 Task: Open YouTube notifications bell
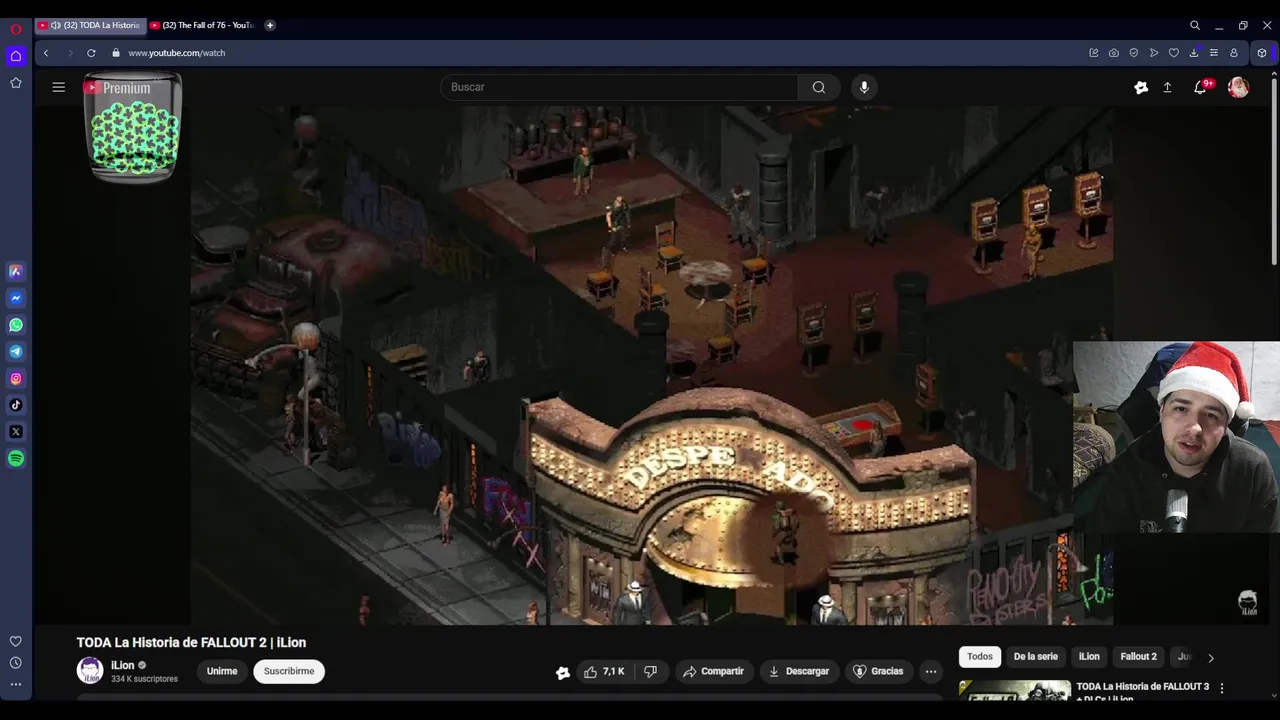(1201, 88)
